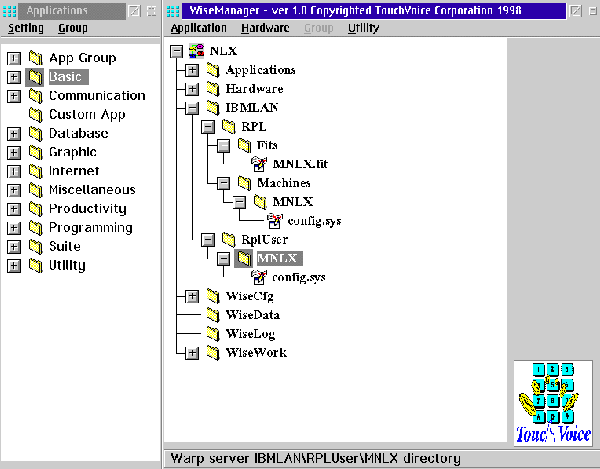Click the WiseData folder icon
The image size is (600, 469).
213,315
